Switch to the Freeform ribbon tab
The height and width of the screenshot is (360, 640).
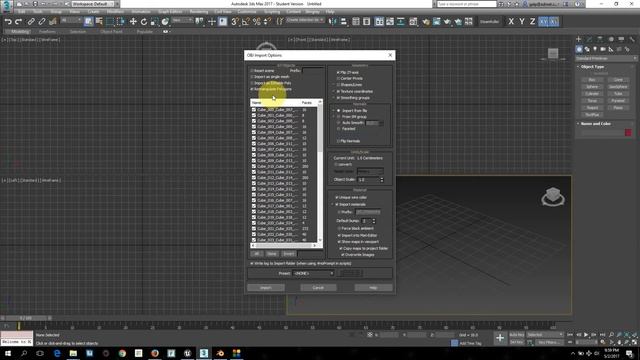click(x=47, y=31)
